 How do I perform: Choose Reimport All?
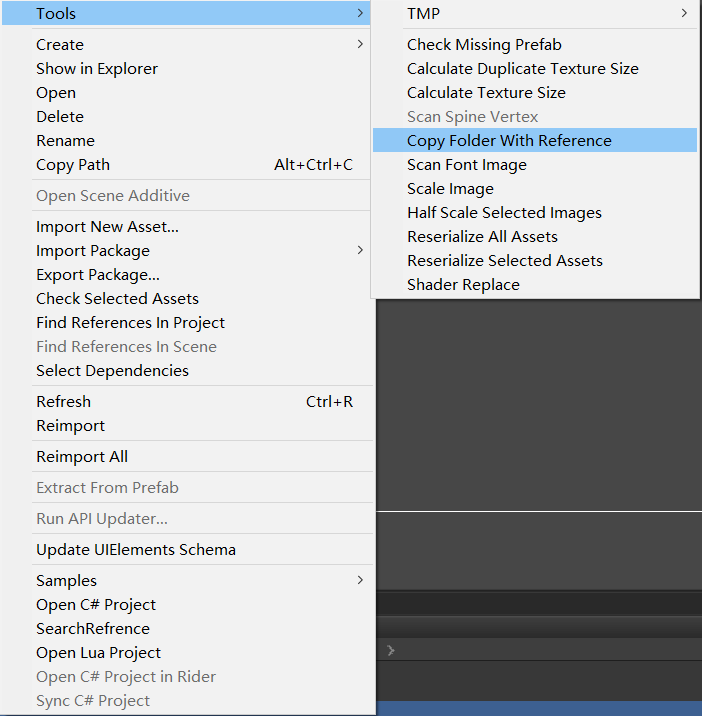click(82, 457)
